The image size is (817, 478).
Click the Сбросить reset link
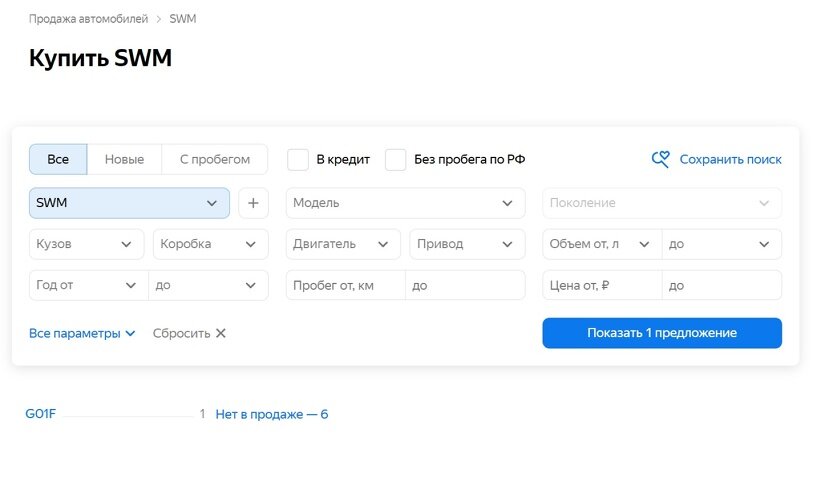click(181, 333)
